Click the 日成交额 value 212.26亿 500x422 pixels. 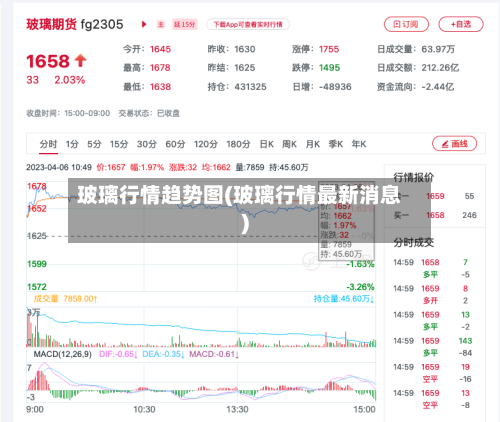[440, 68]
